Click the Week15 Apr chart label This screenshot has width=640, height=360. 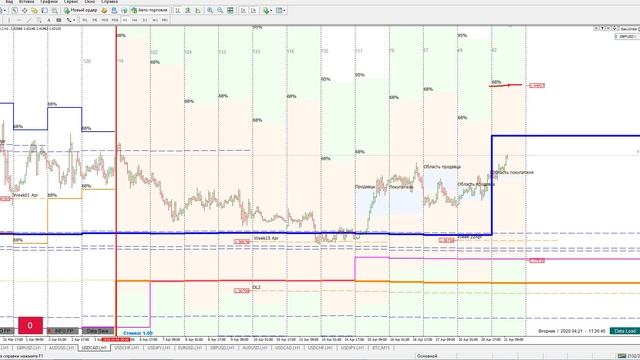[x=266, y=238]
